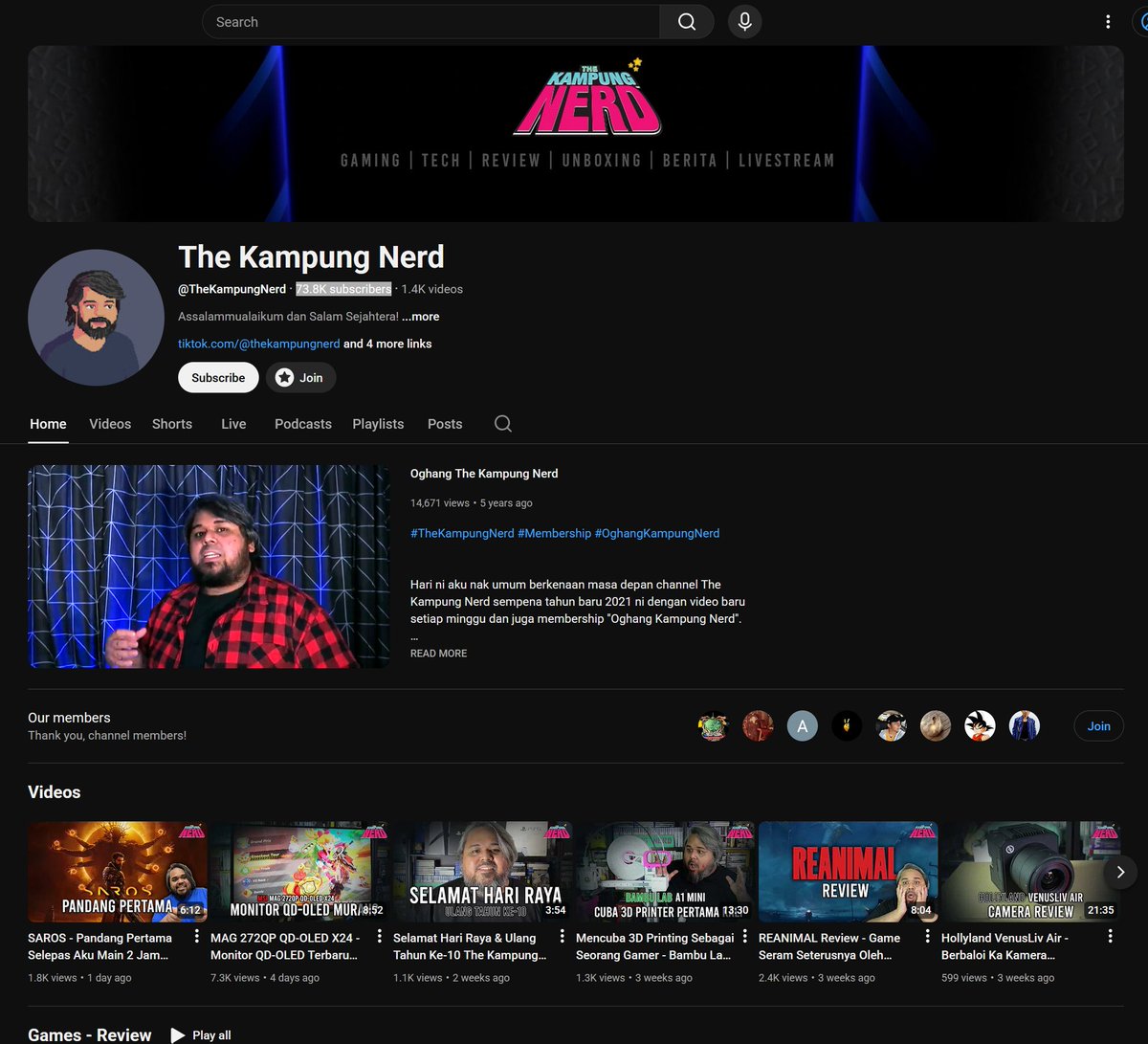Click the search magnifier button

[x=687, y=22]
